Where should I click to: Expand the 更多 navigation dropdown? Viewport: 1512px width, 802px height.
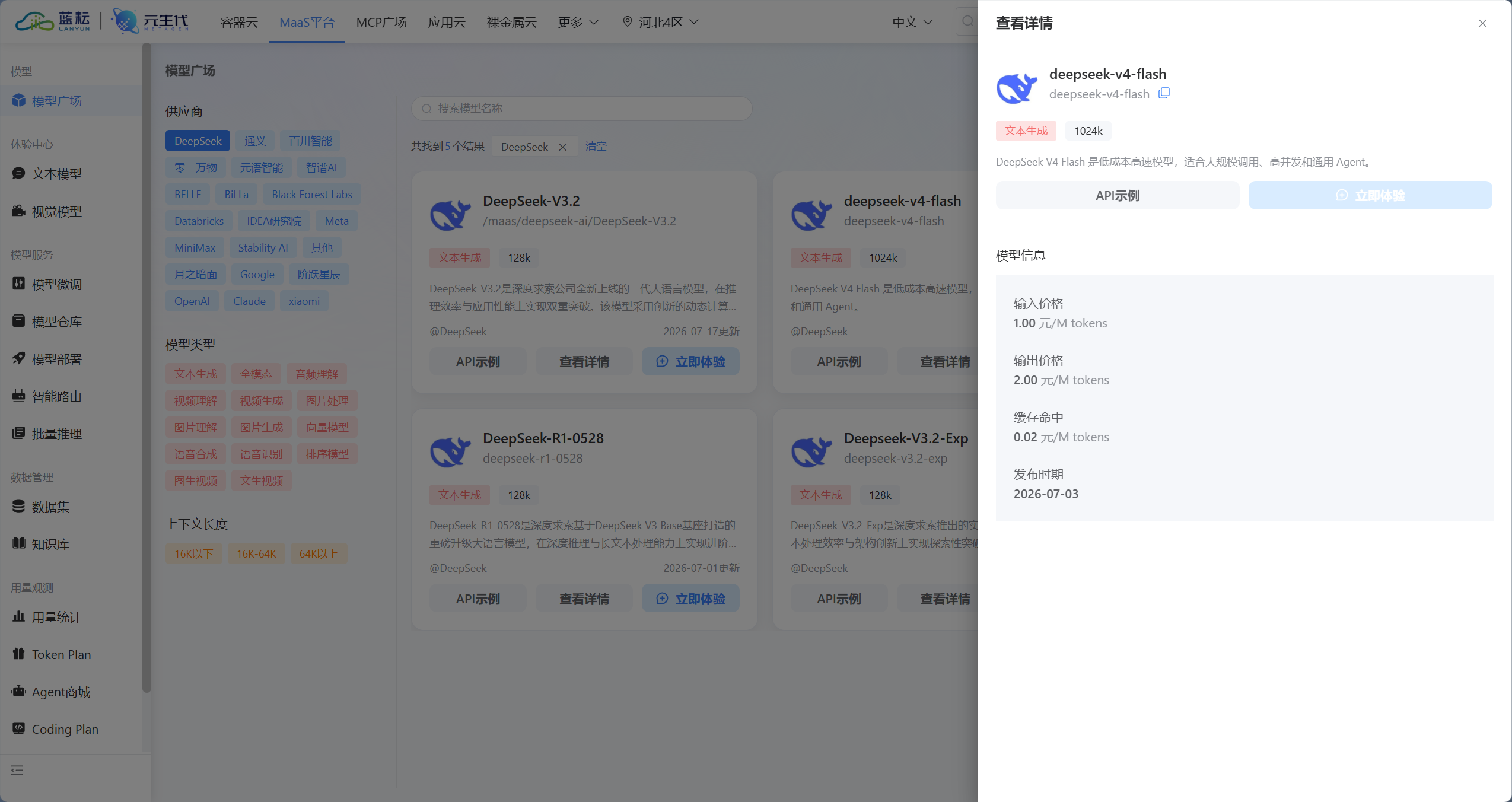tap(578, 22)
